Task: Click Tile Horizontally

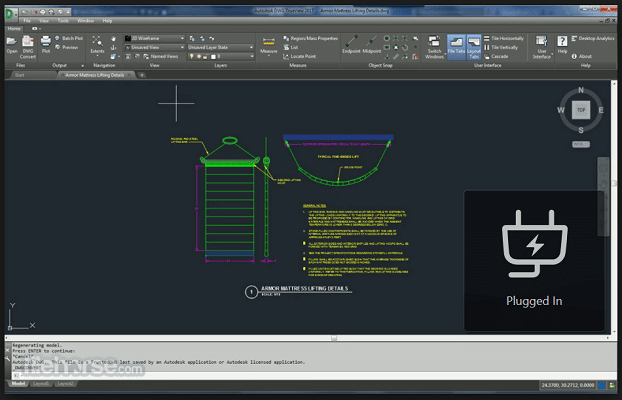Action: pos(503,38)
